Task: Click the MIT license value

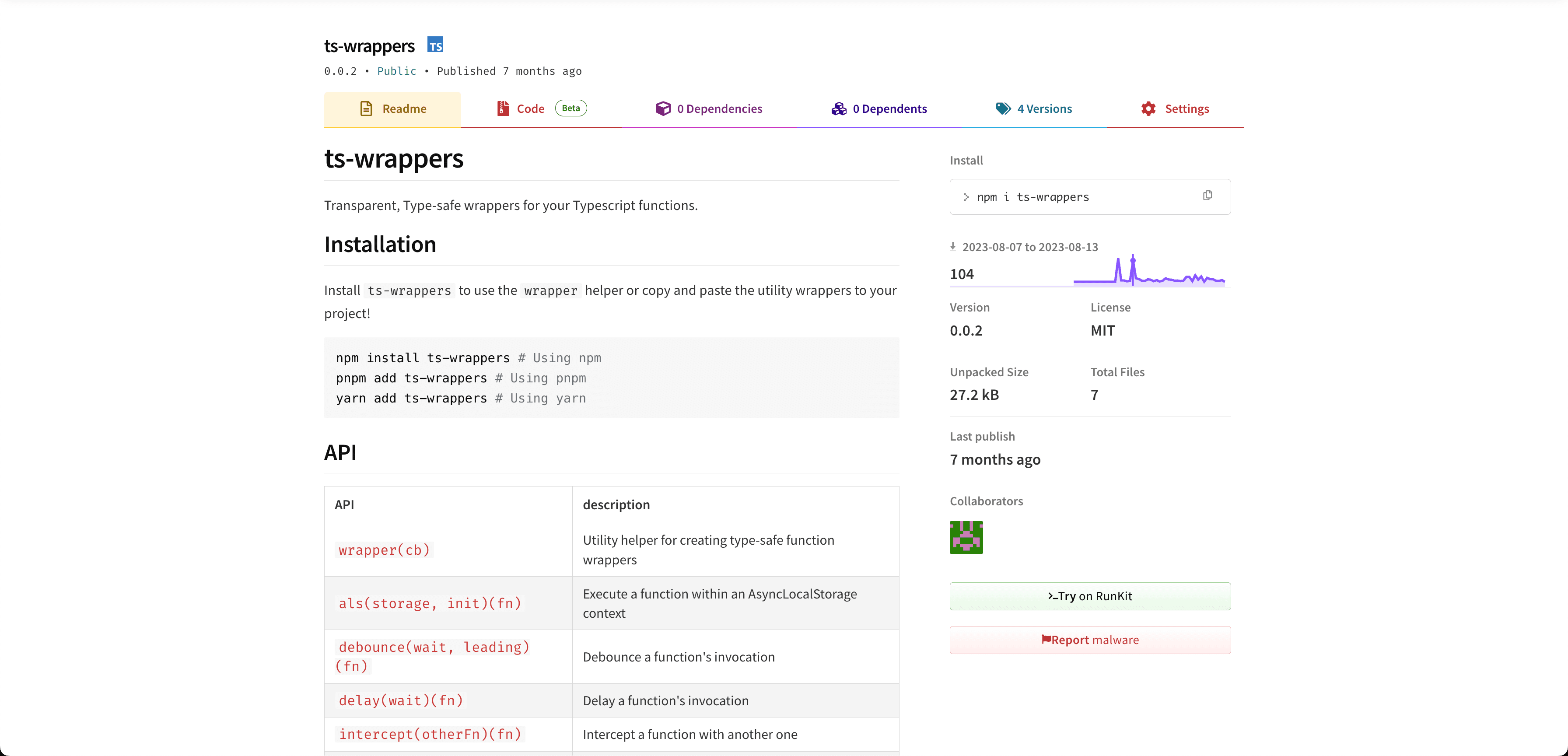Action: 1103,330
